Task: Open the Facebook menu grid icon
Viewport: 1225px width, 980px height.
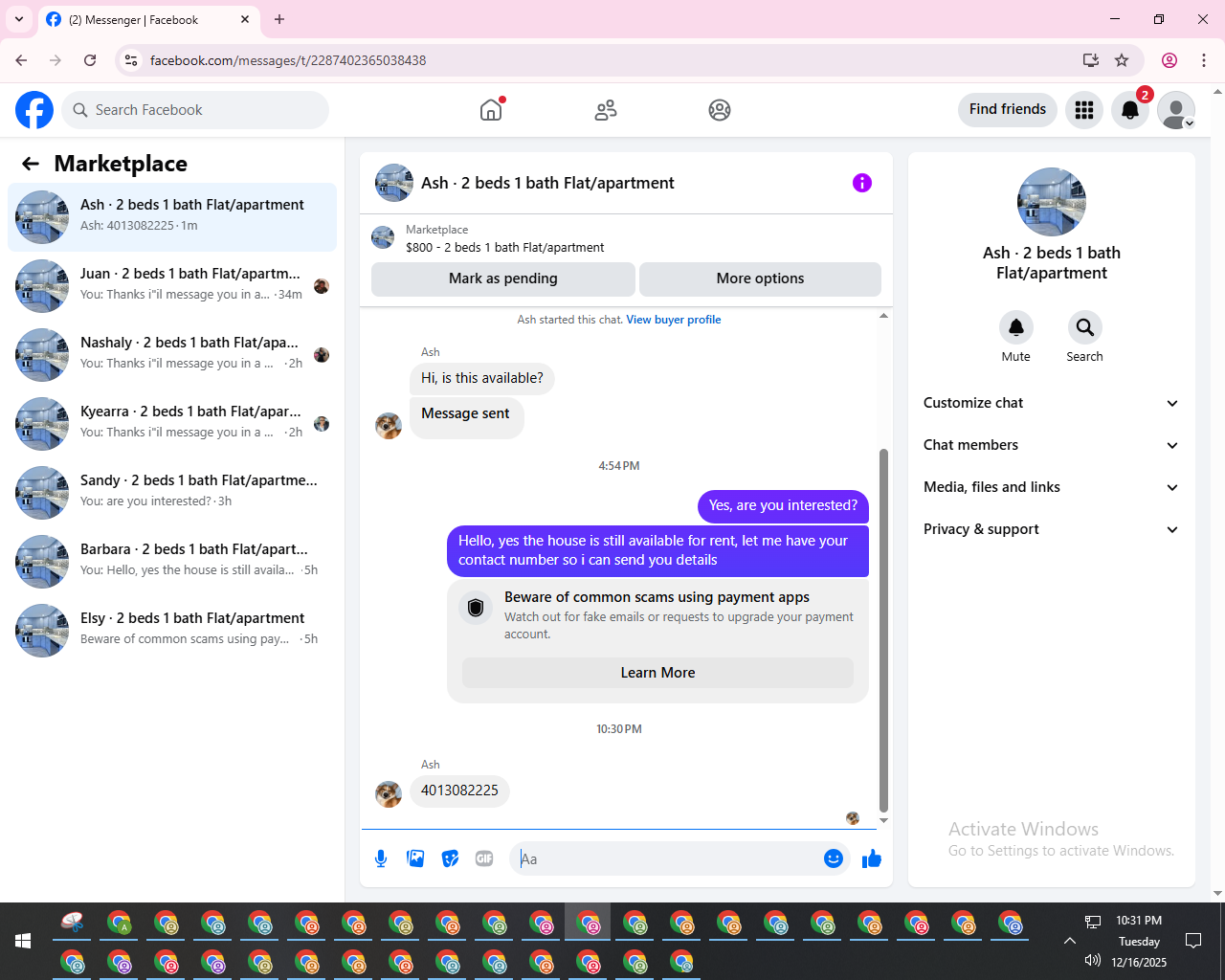Action: coord(1084,110)
